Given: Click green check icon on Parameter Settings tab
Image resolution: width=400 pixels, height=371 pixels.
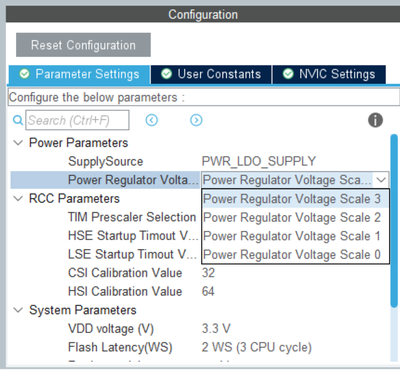Looking at the screenshot, I should (24, 74).
